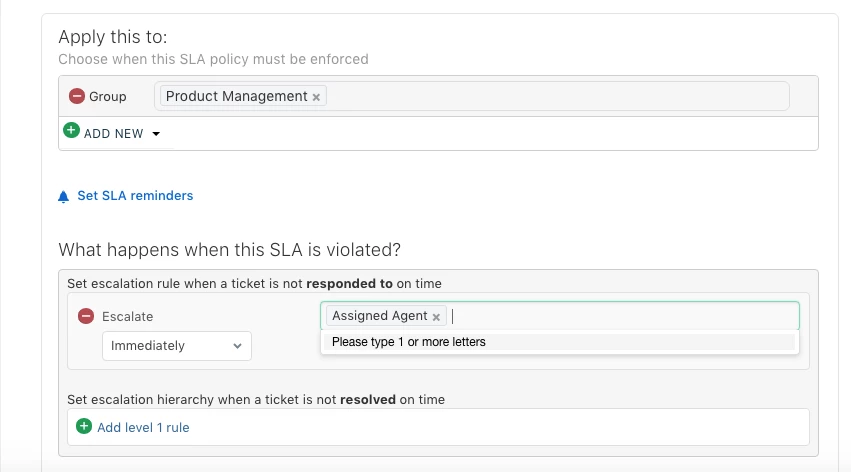The image size is (851, 472).
Task: Click the 'Please type 1 or more letters' hint
Action: 408,342
